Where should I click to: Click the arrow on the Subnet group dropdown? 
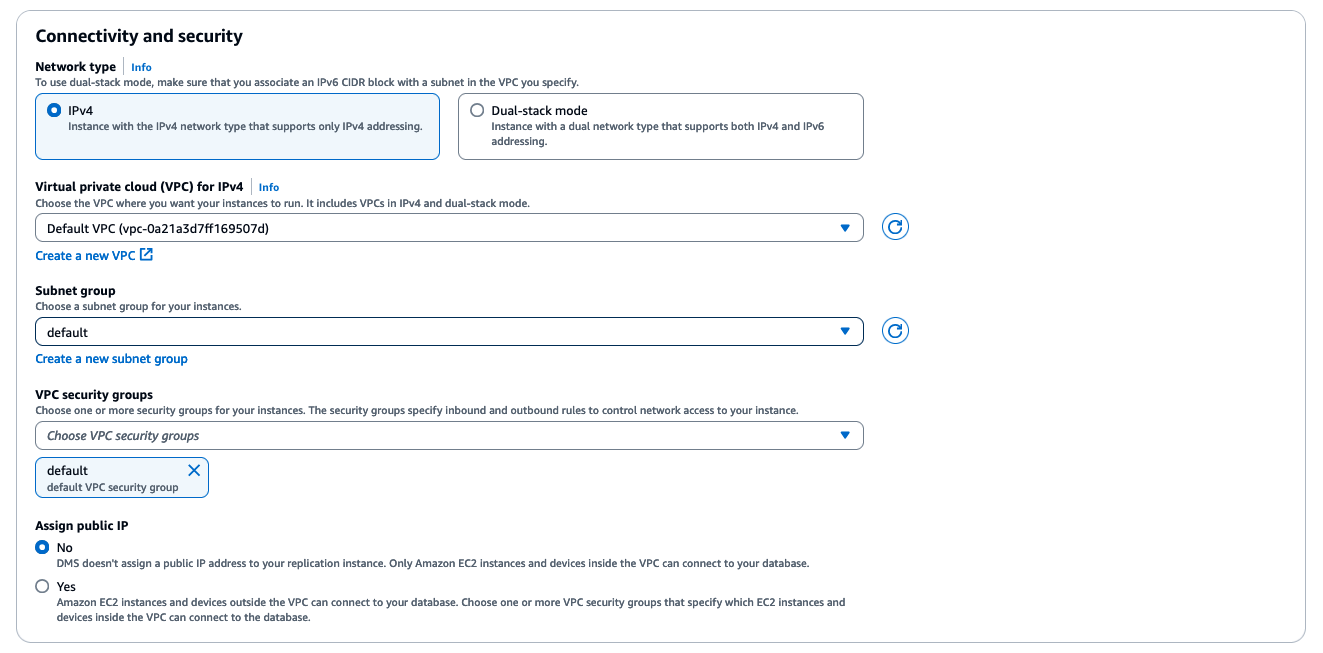click(x=845, y=331)
